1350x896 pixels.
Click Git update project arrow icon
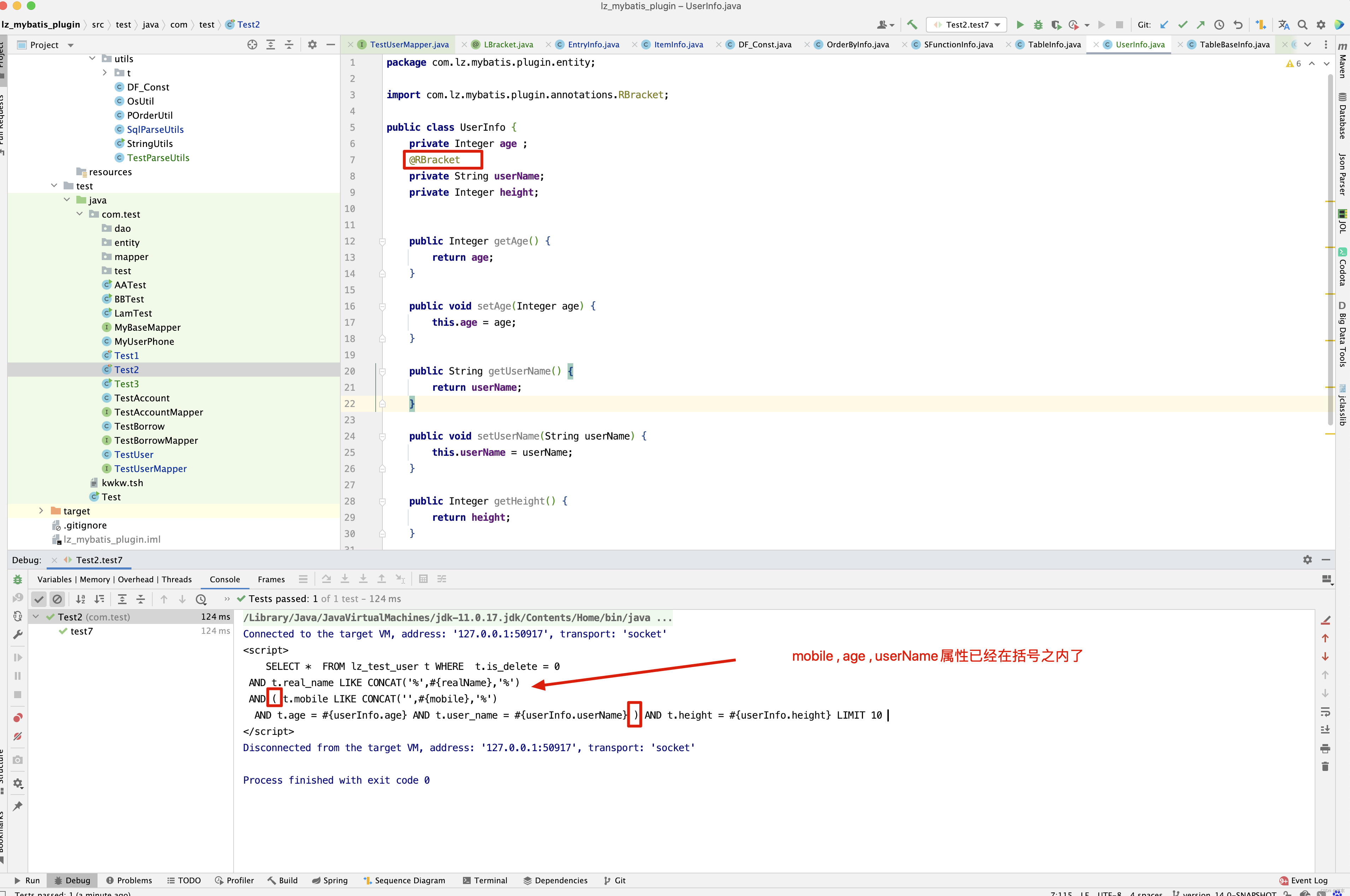1164,25
